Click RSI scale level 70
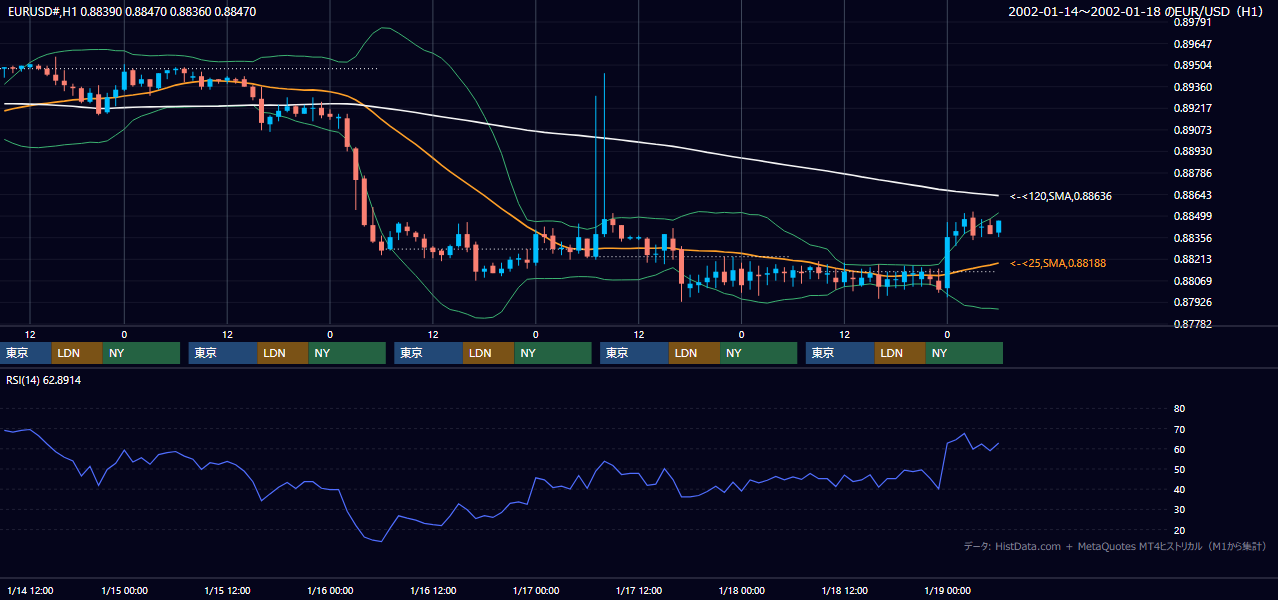Screen dimensions: 1278x600 tap(1179, 429)
